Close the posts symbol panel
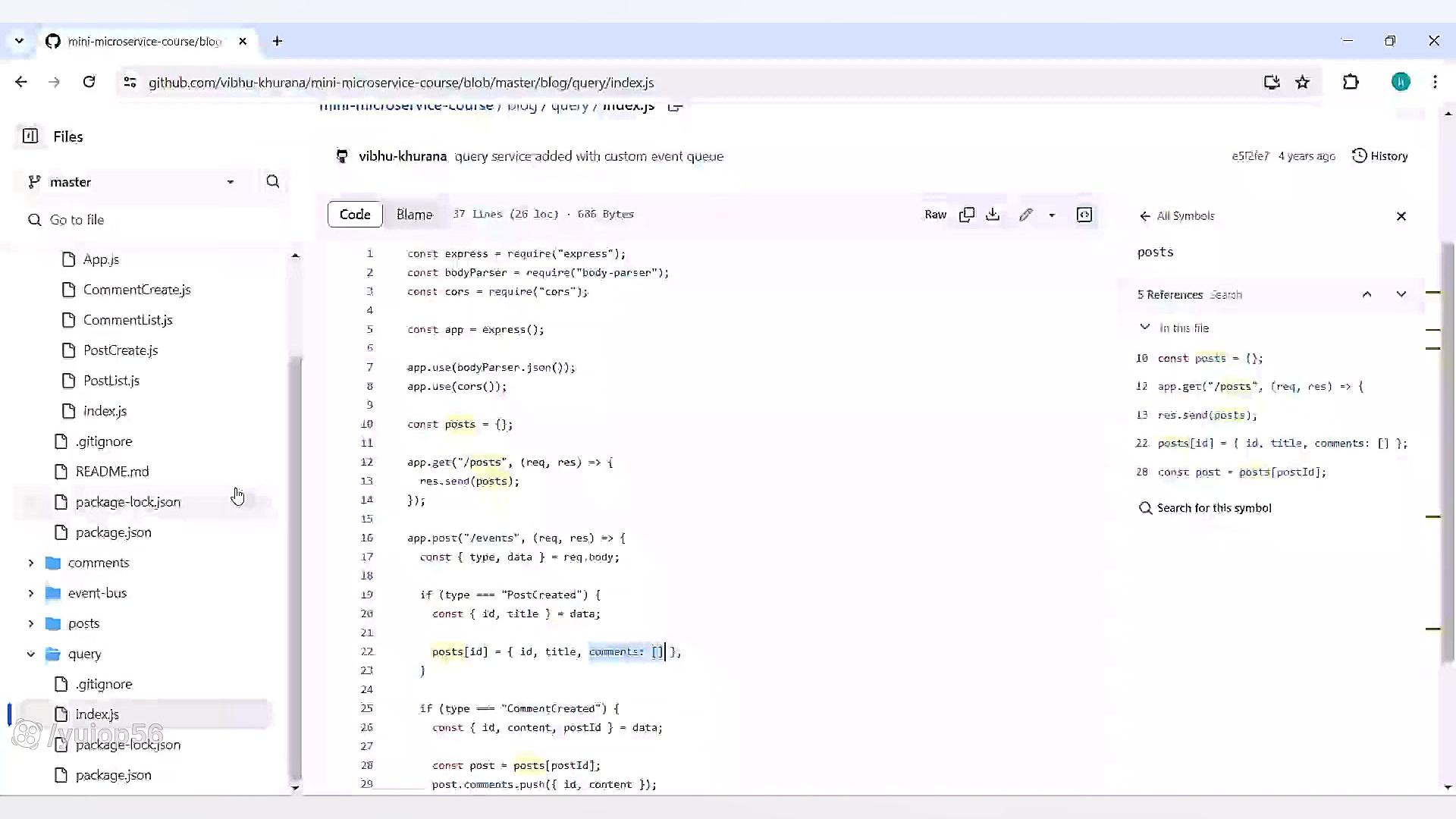 point(1401,216)
